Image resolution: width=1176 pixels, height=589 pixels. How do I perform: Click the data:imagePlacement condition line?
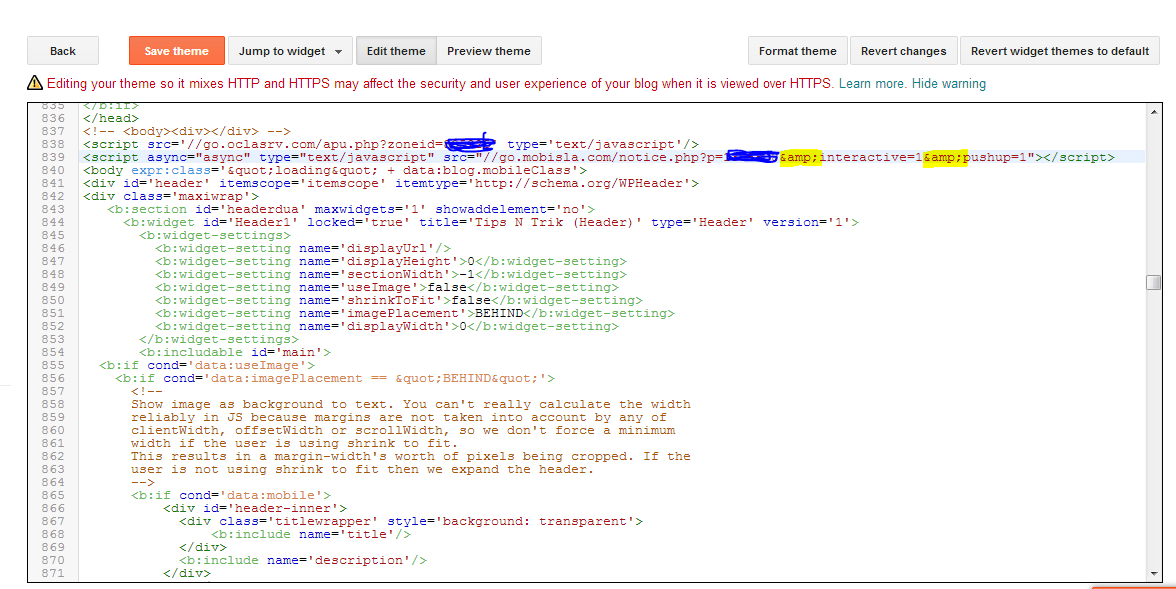[335, 378]
